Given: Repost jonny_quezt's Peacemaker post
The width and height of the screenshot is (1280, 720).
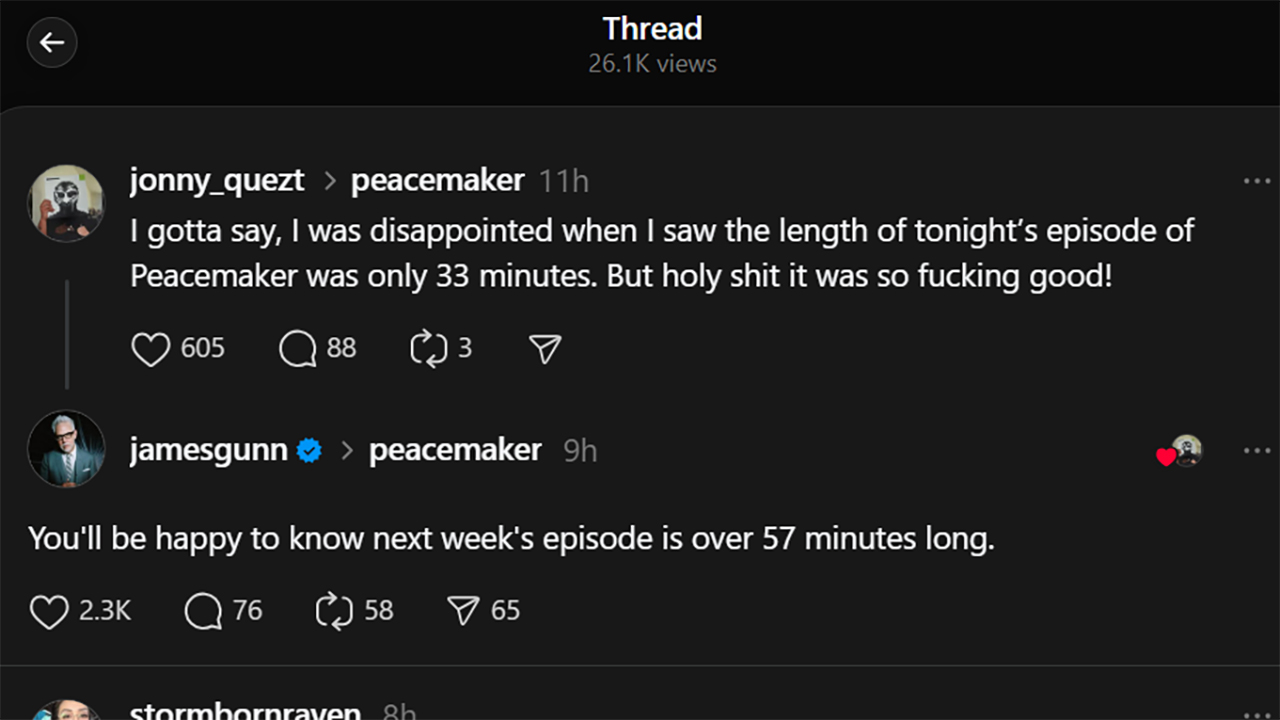Looking at the screenshot, I should [x=428, y=349].
